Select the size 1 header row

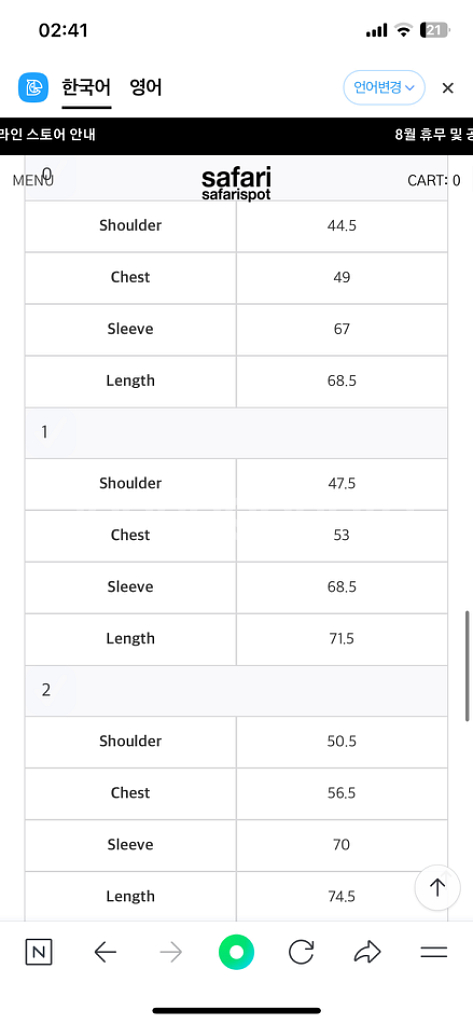pos(236,433)
